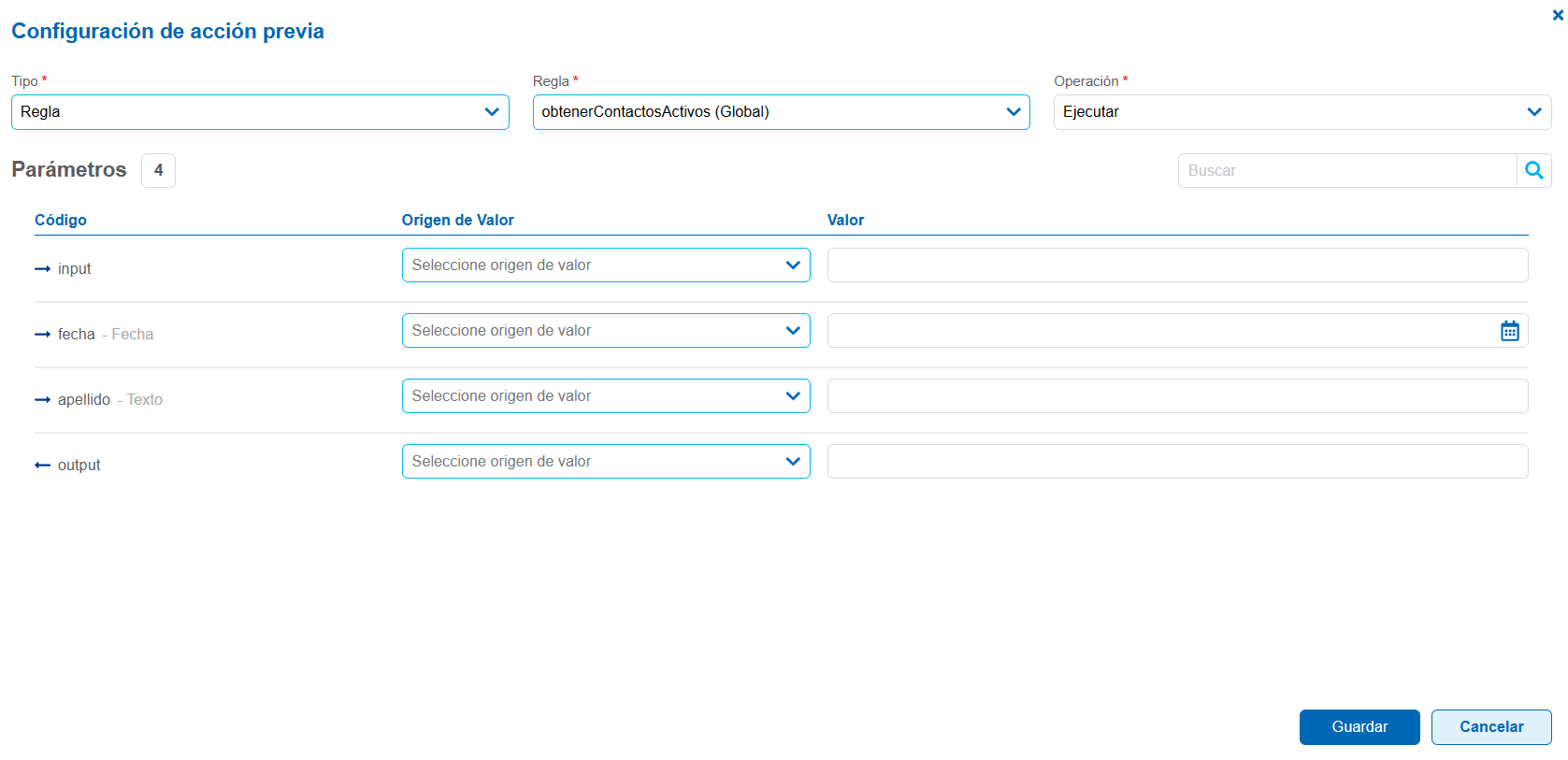The width and height of the screenshot is (1568, 760).
Task: Click the Parámetros heading
Action: pyautogui.click(x=69, y=170)
